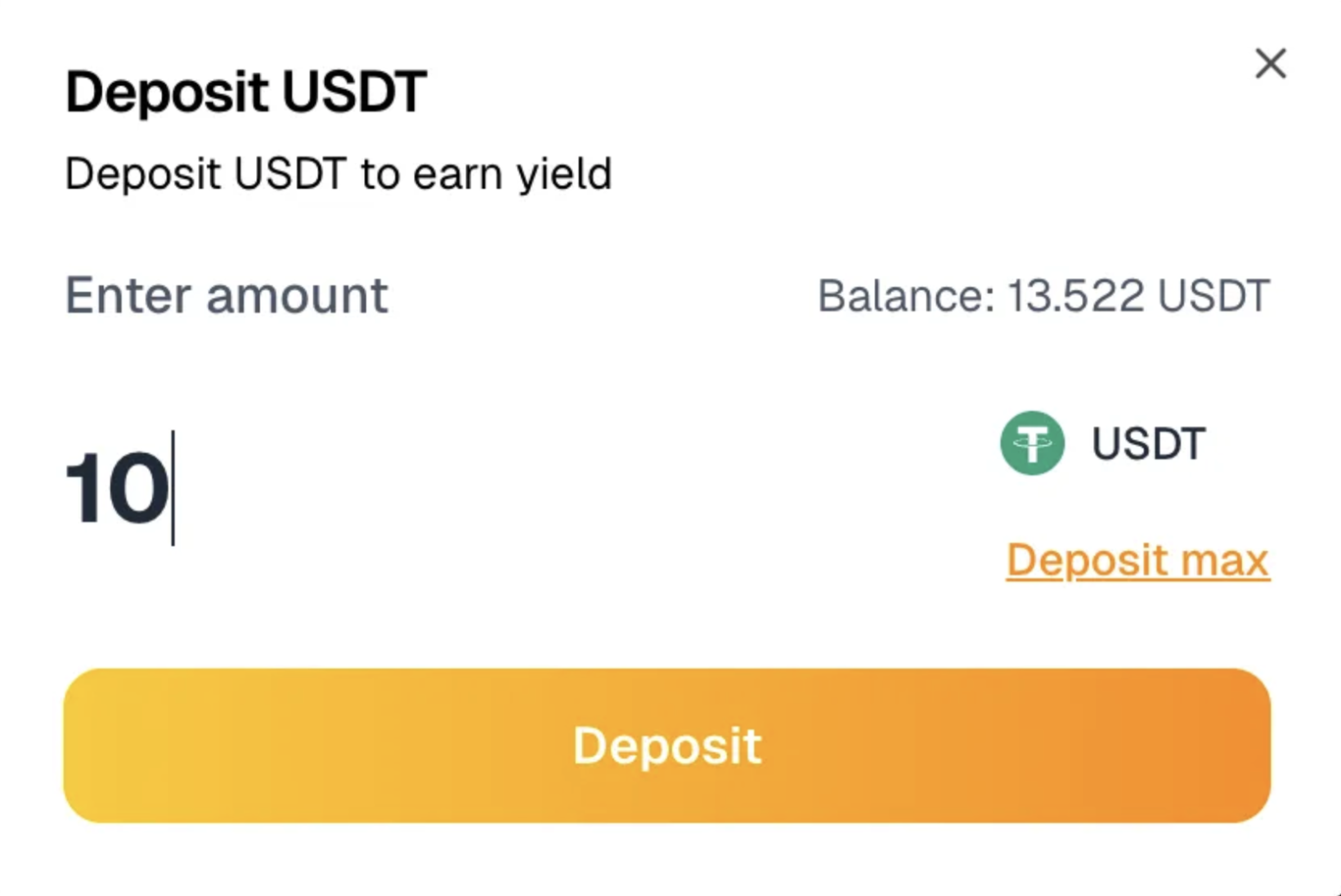Tap the Tether symbol inside the green circle
Image resolution: width=1341 pixels, height=896 pixels.
point(1034,444)
